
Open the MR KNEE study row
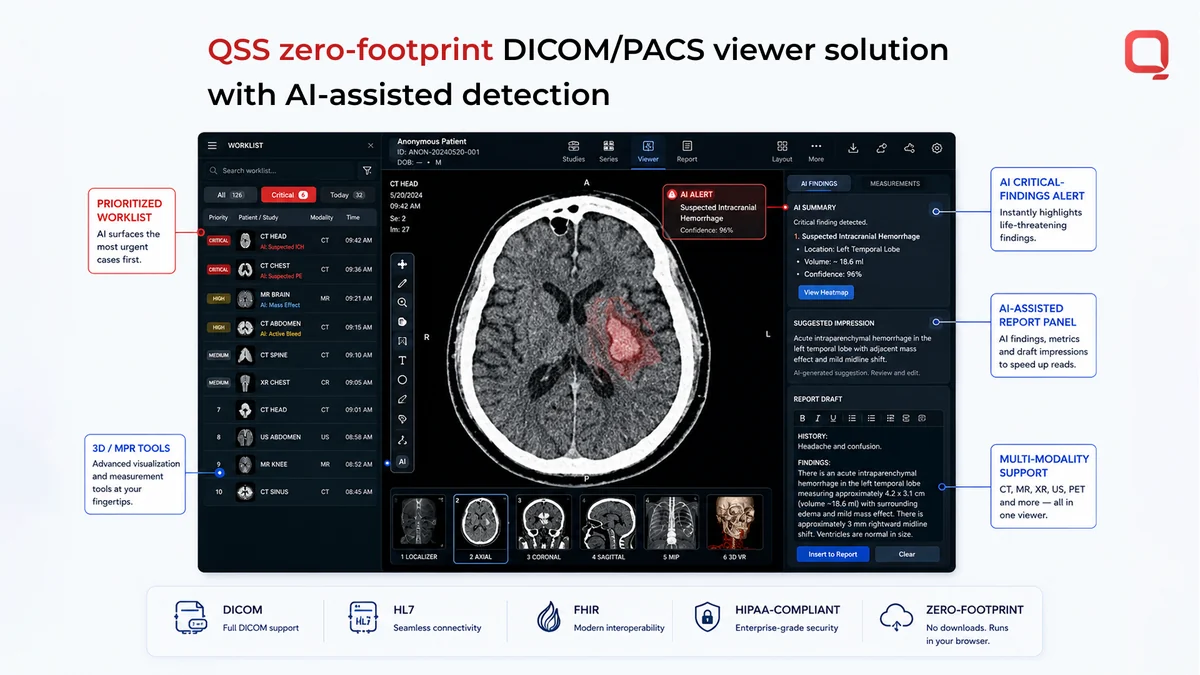point(289,464)
